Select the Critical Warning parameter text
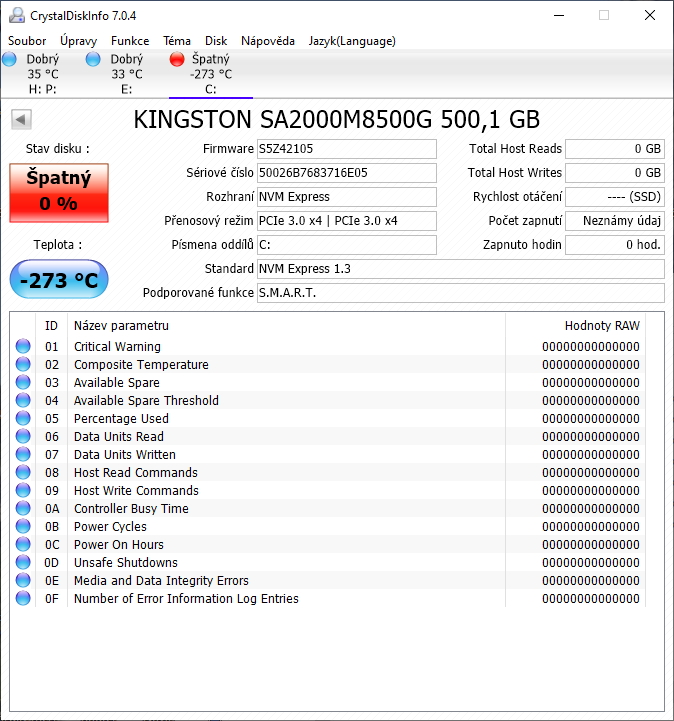The height and width of the screenshot is (721, 674). 117,346
